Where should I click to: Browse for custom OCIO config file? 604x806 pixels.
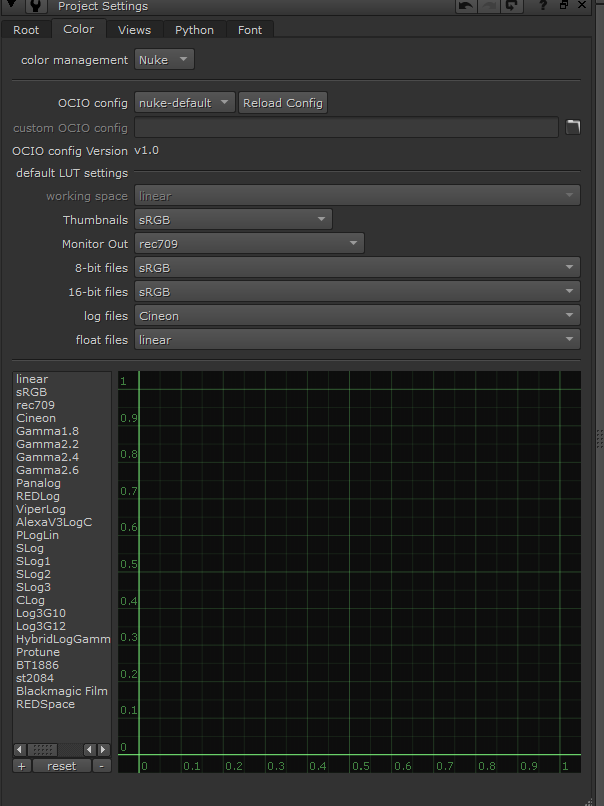[x=572, y=127]
